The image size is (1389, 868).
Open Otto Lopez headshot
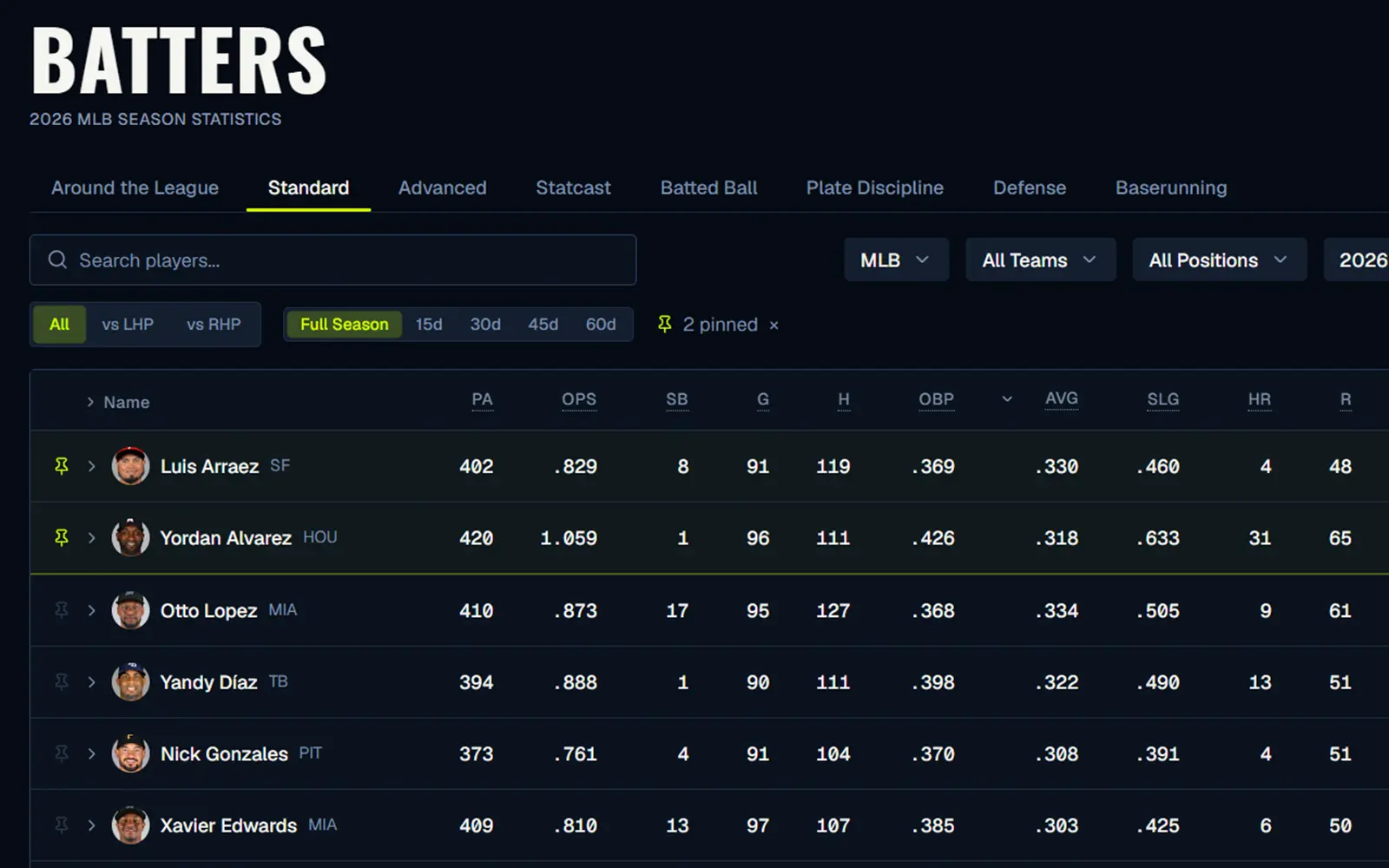click(x=130, y=610)
